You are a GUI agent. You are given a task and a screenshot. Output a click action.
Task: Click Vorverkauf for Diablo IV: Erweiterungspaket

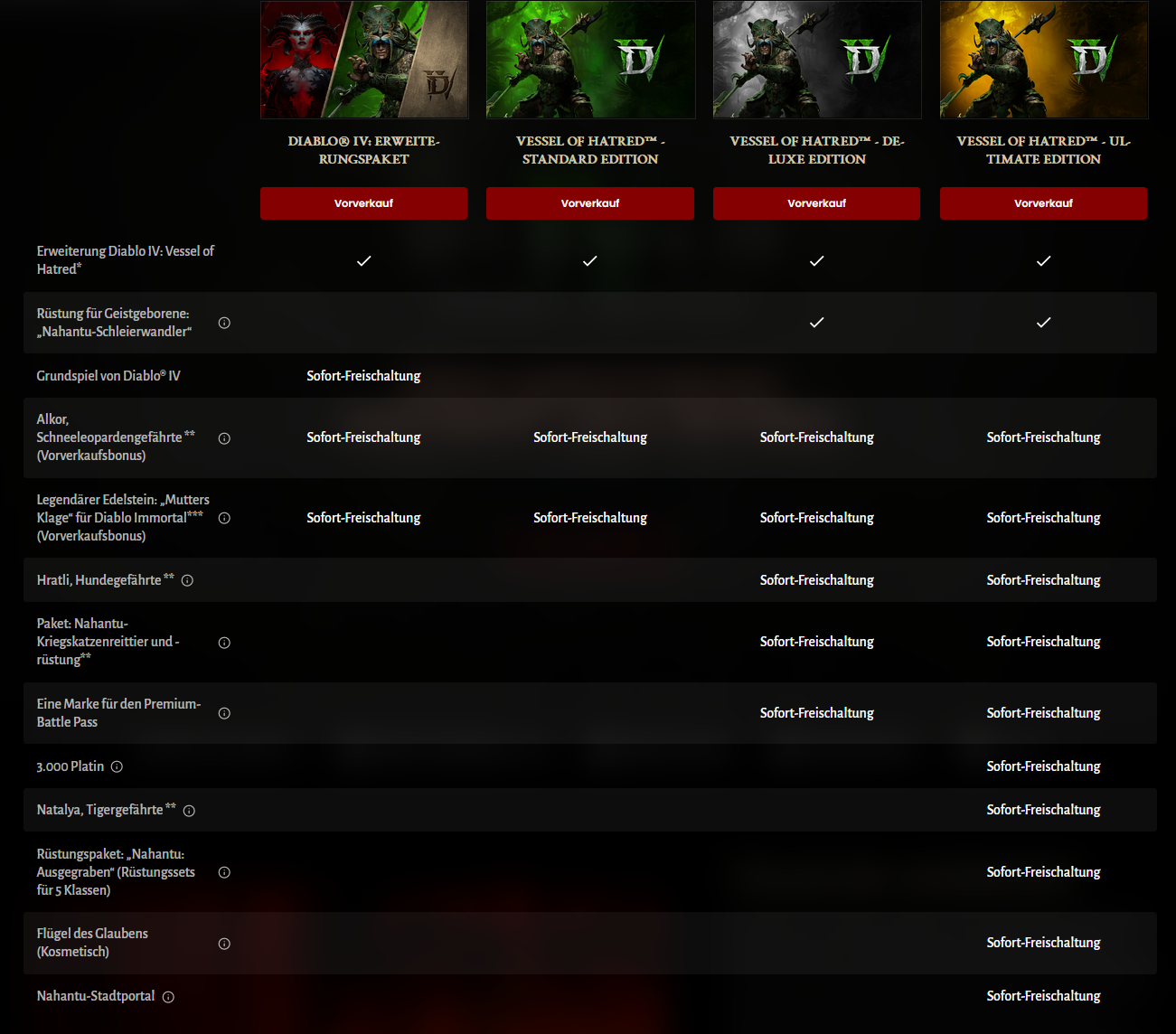(x=363, y=203)
